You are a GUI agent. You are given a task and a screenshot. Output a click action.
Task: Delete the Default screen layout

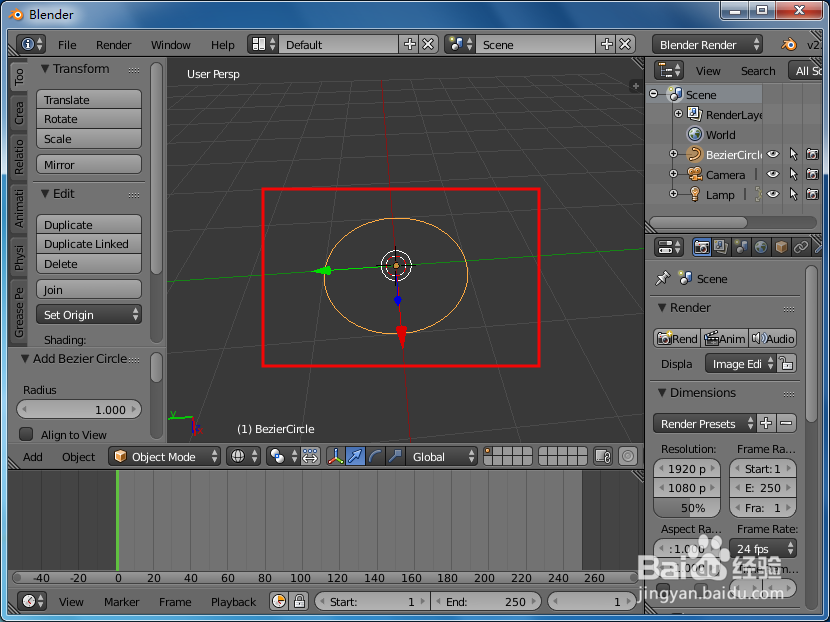click(428, 44)
